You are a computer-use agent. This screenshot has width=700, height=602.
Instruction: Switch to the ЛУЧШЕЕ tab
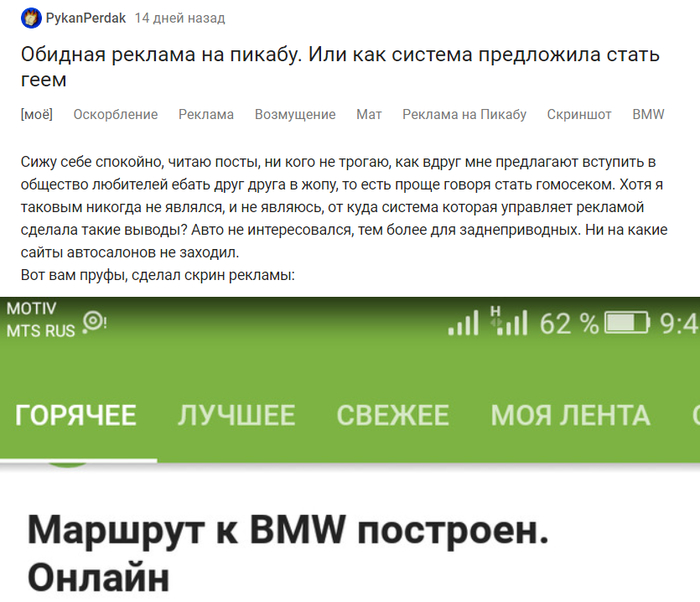[237, 415]
